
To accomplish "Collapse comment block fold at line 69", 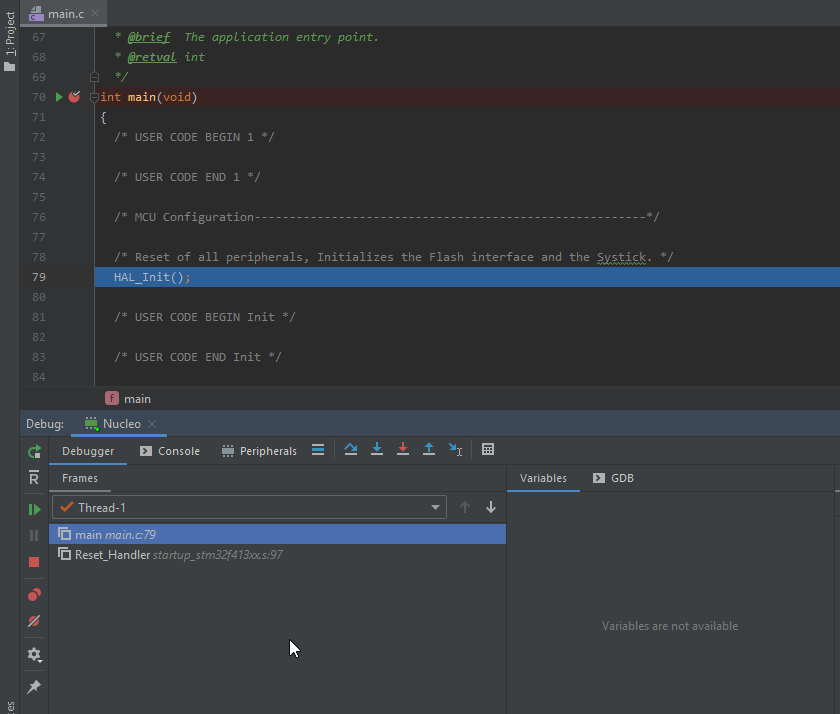I will click(94, 77).
